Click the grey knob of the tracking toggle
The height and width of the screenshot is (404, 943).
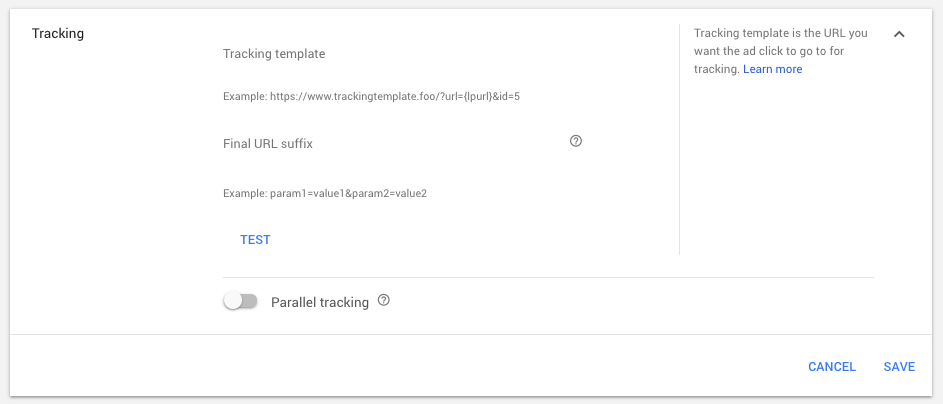coord(232,301)
